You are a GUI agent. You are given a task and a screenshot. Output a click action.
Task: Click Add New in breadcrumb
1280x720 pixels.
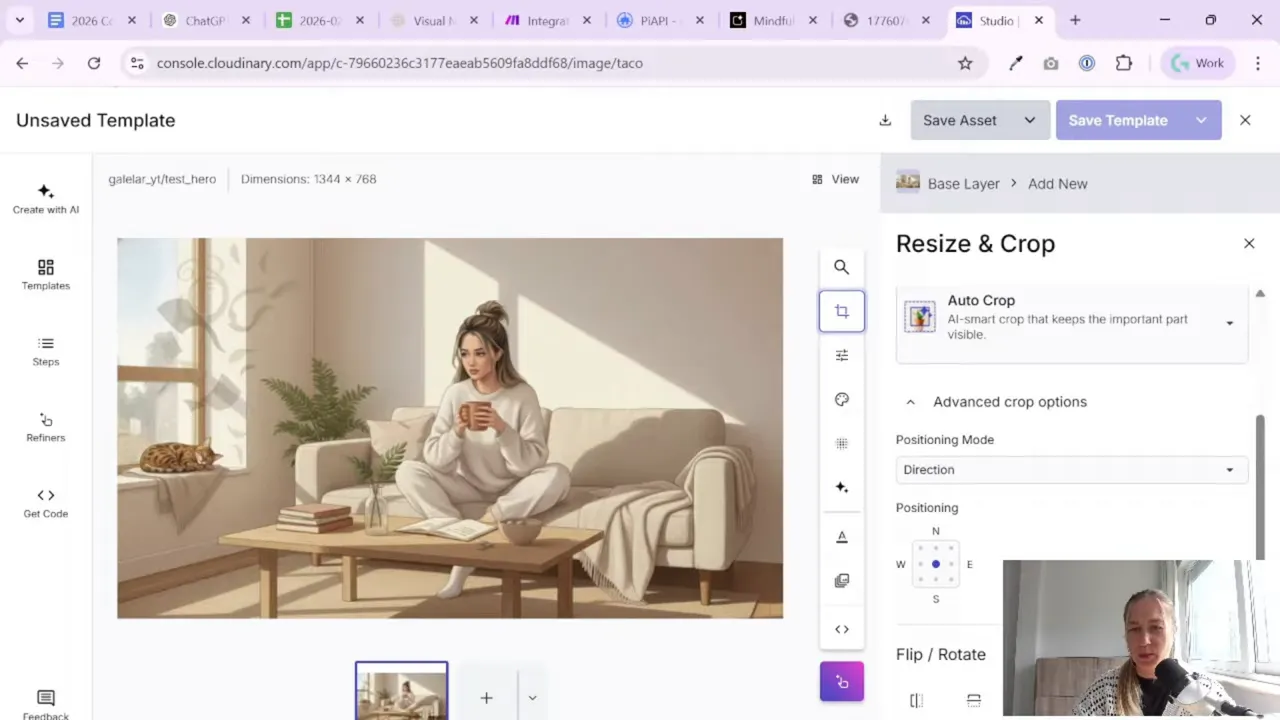pos(1057,184)
